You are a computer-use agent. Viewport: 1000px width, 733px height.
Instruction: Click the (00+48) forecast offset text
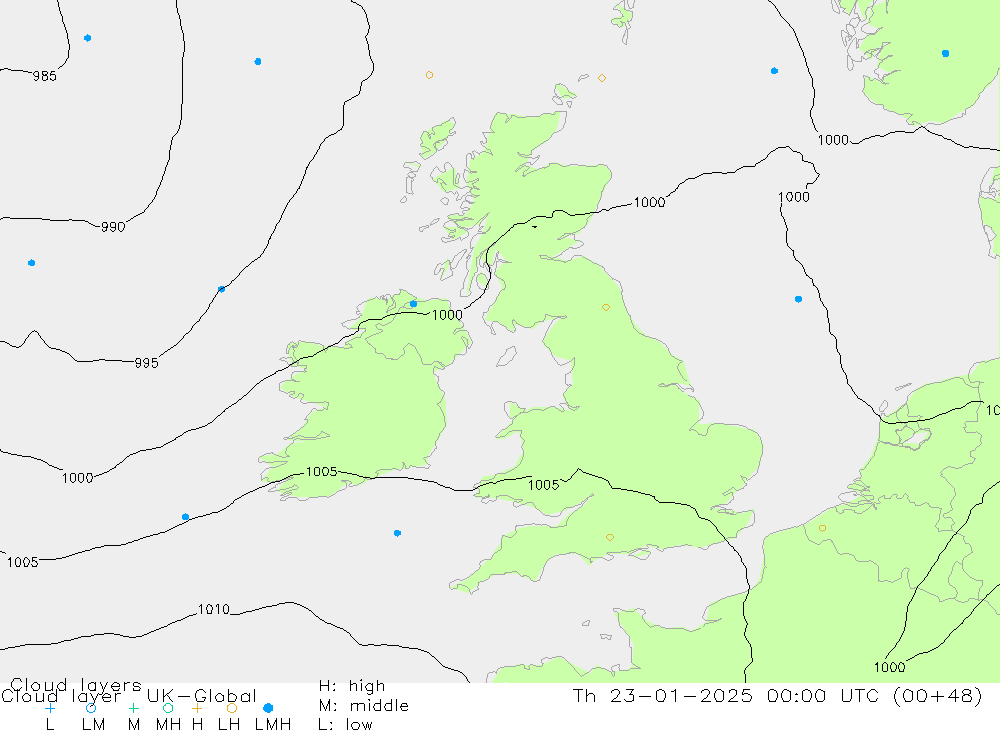pos(938,695)
